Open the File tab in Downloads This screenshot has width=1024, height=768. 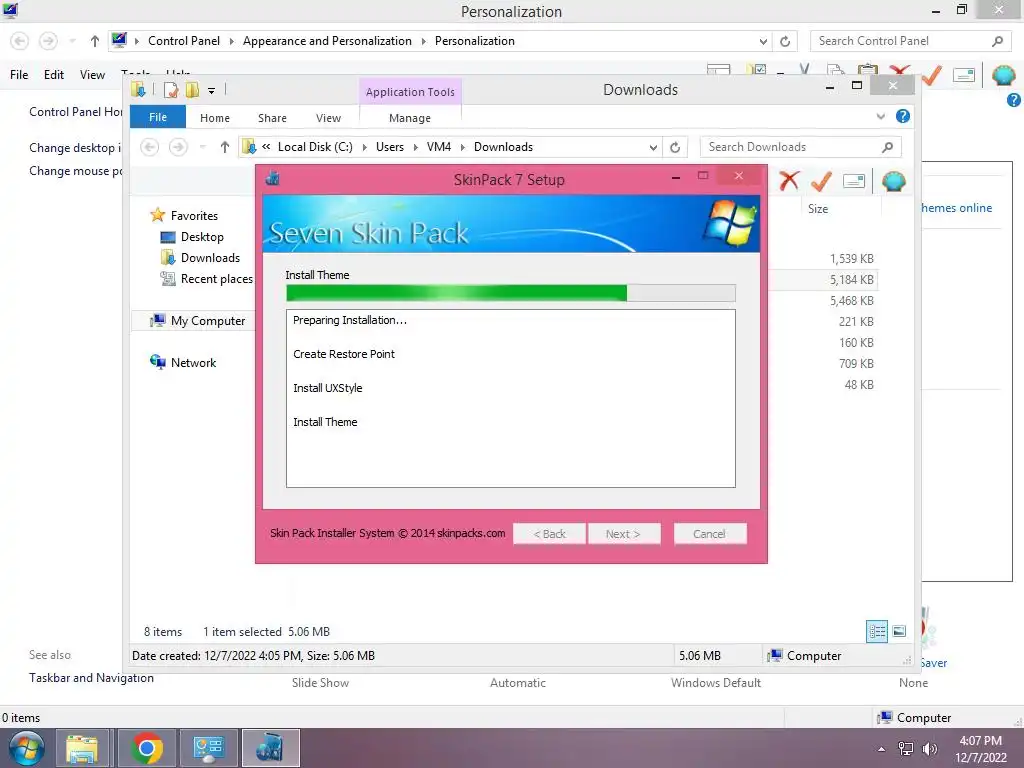[x=158, y=117]
